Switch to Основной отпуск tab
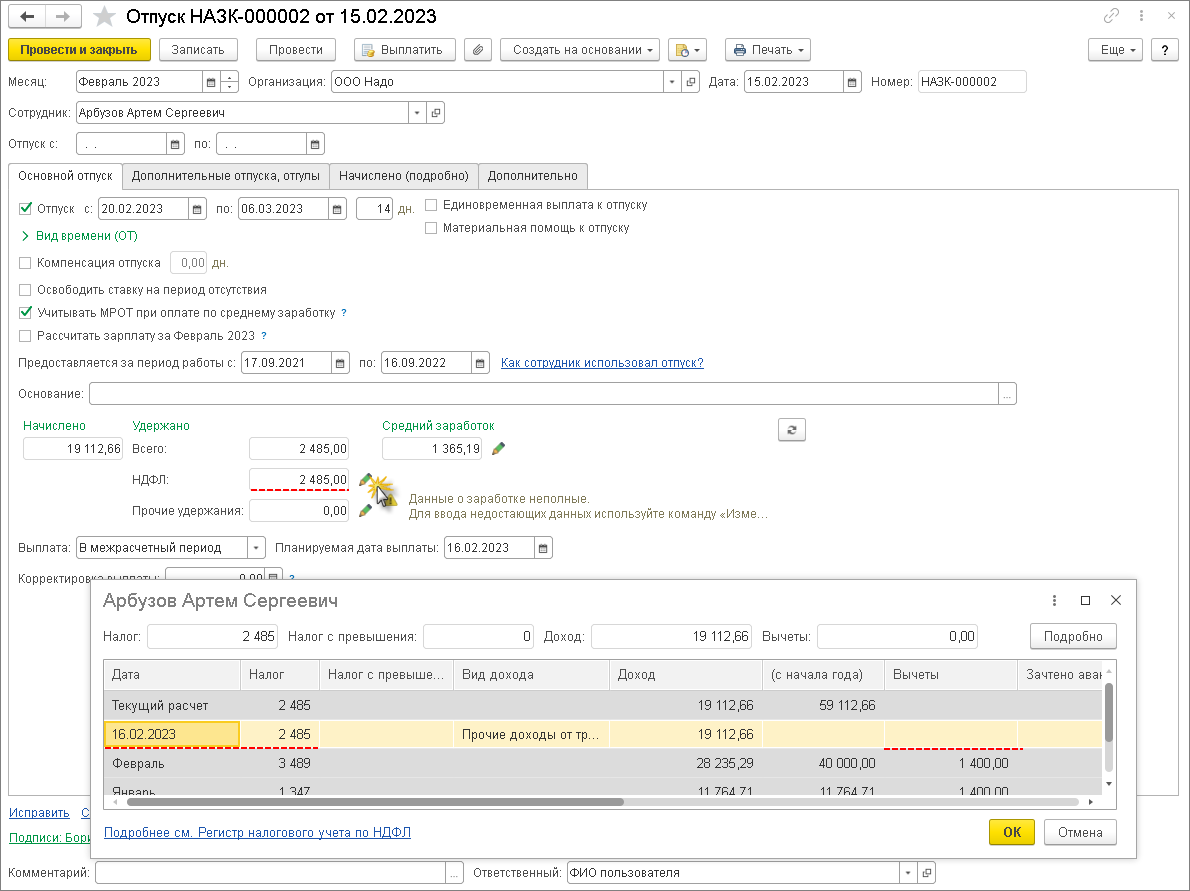This screenshot has width=1190, height=891. [65, 175]
